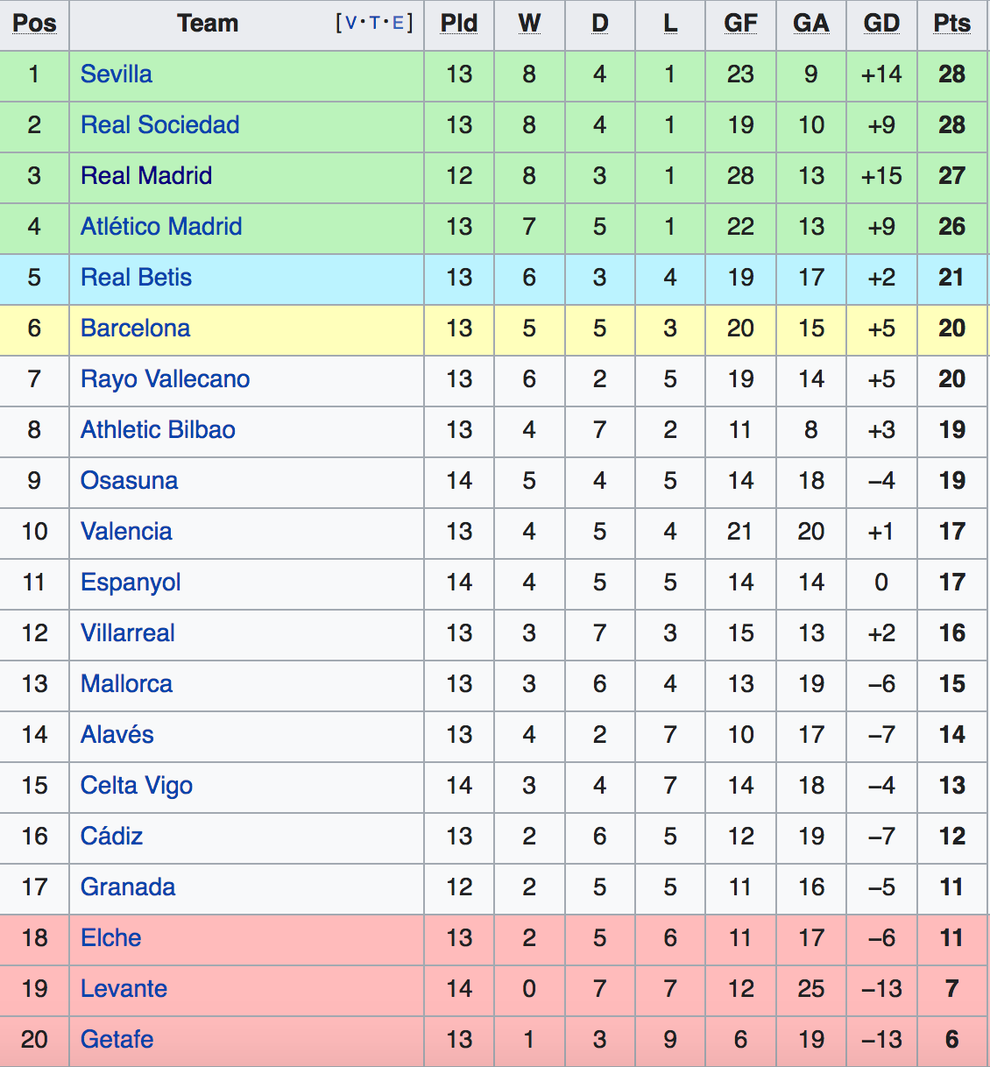The height and width of the screenshot is (1067, 990).
Task: Open the Levante team link
Action: pyautogui.click(x=124, y=988)
